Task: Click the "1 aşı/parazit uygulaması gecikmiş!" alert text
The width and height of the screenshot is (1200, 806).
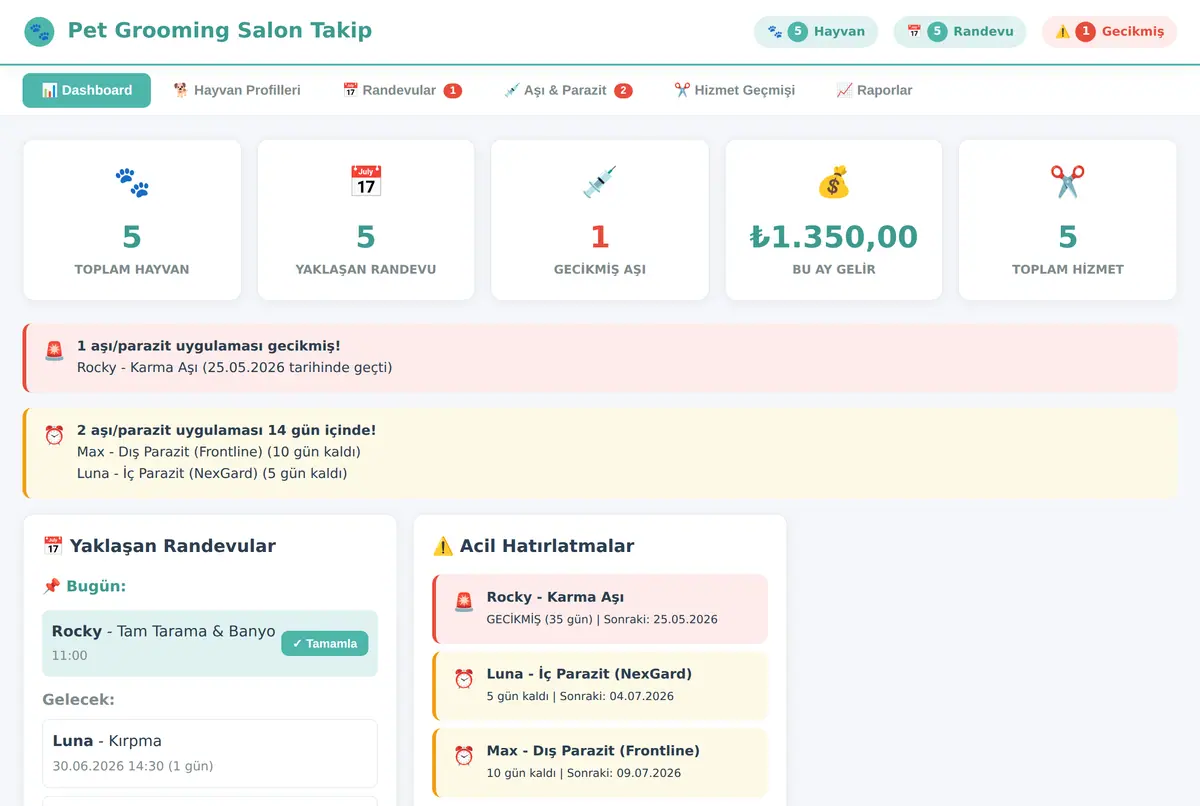Action: tap(209, 346)
